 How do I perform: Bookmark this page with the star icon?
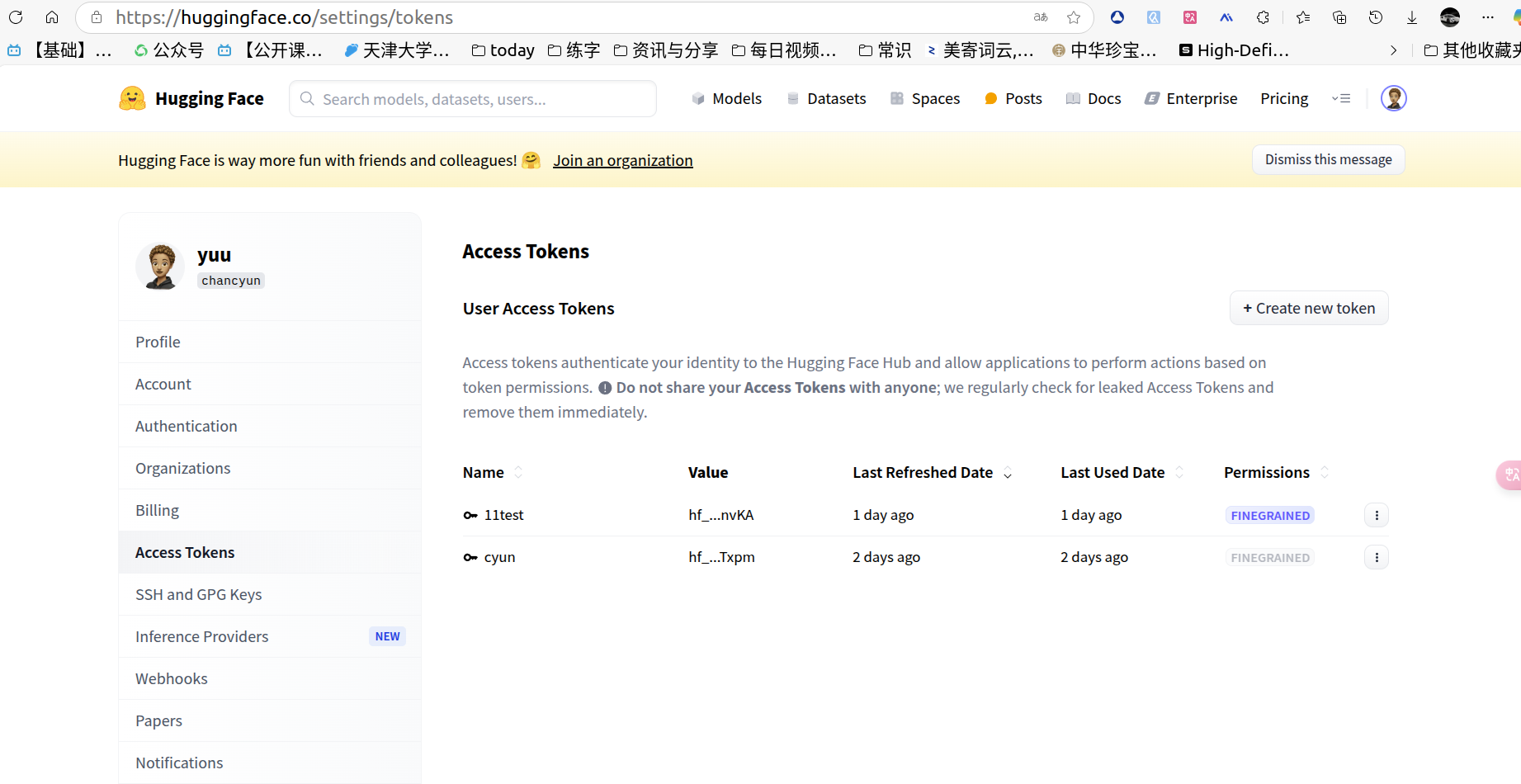(x=1074, y=17)
